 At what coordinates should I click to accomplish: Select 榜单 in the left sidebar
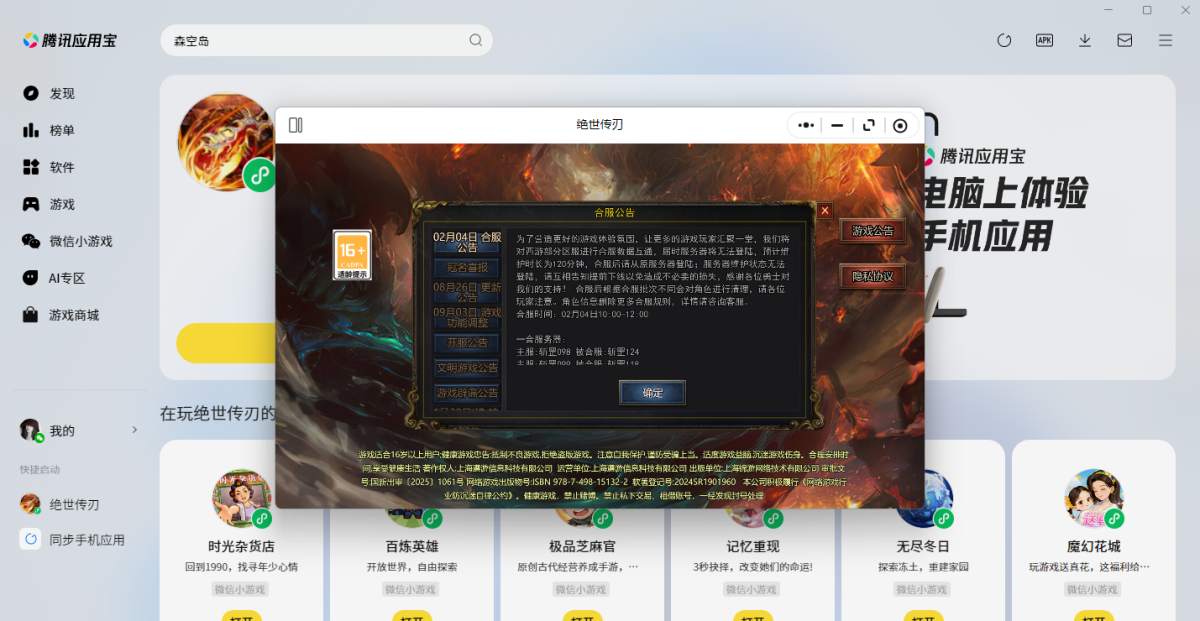(62, 130)
